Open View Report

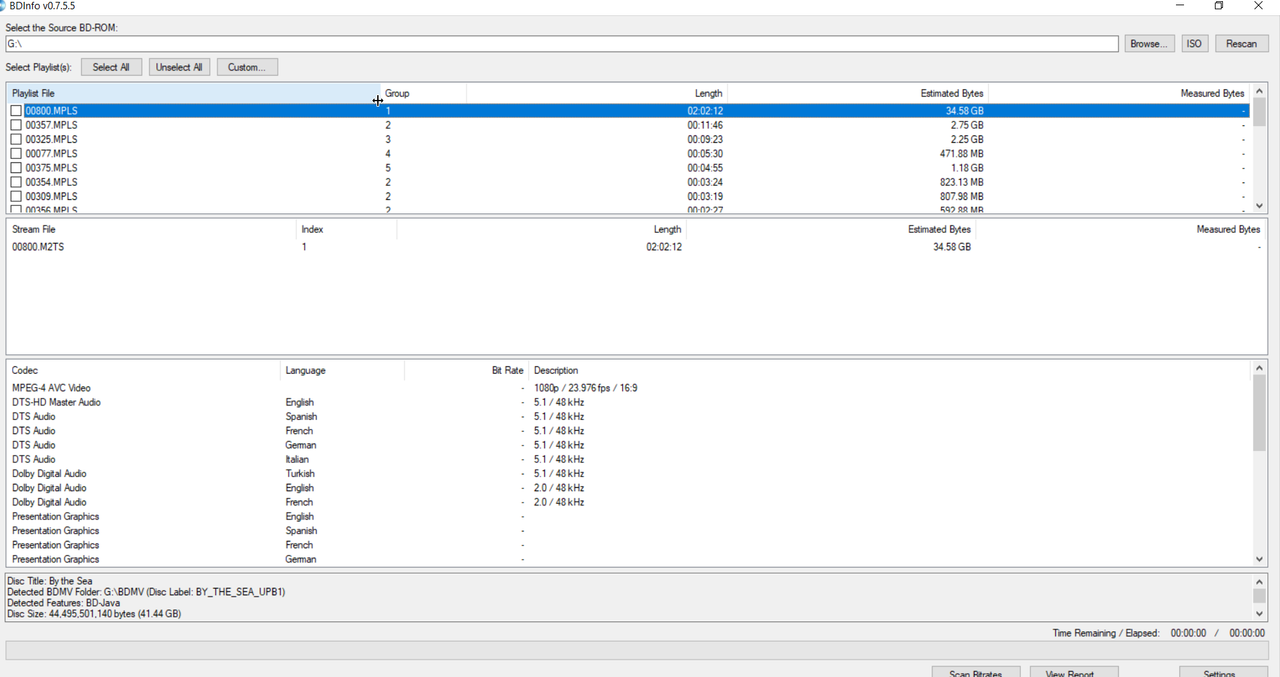1075,672
